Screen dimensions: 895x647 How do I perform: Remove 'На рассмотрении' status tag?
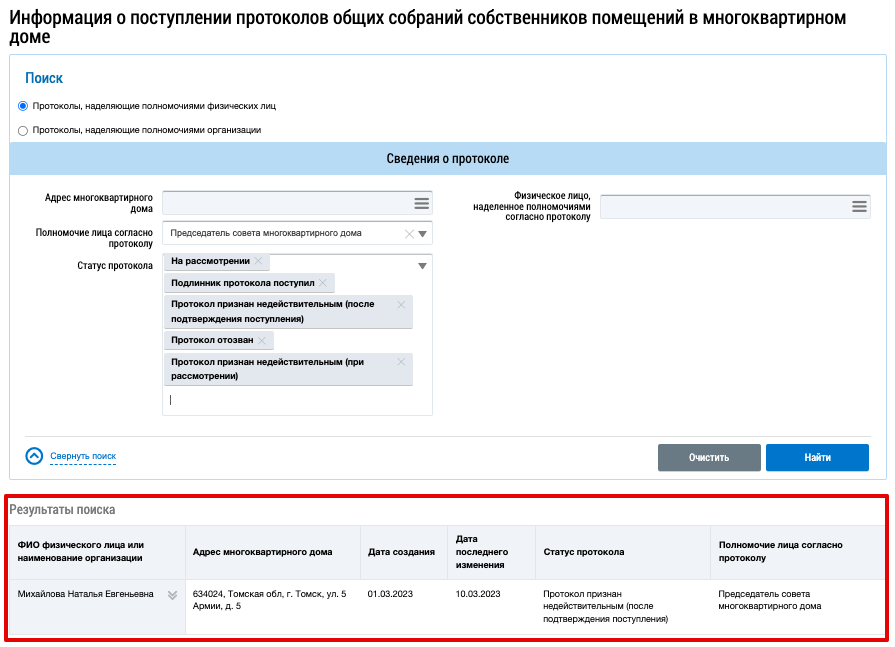259,261
